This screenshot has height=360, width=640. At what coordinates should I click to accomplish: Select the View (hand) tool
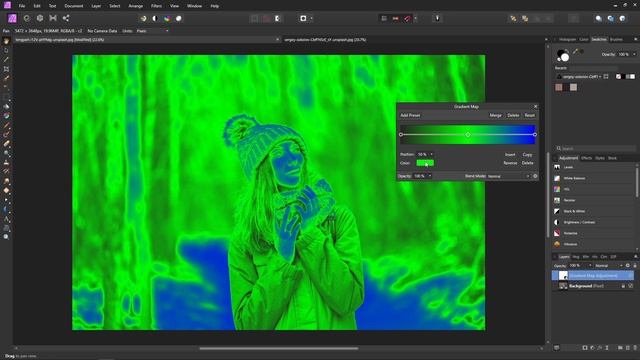pos(6,41)
